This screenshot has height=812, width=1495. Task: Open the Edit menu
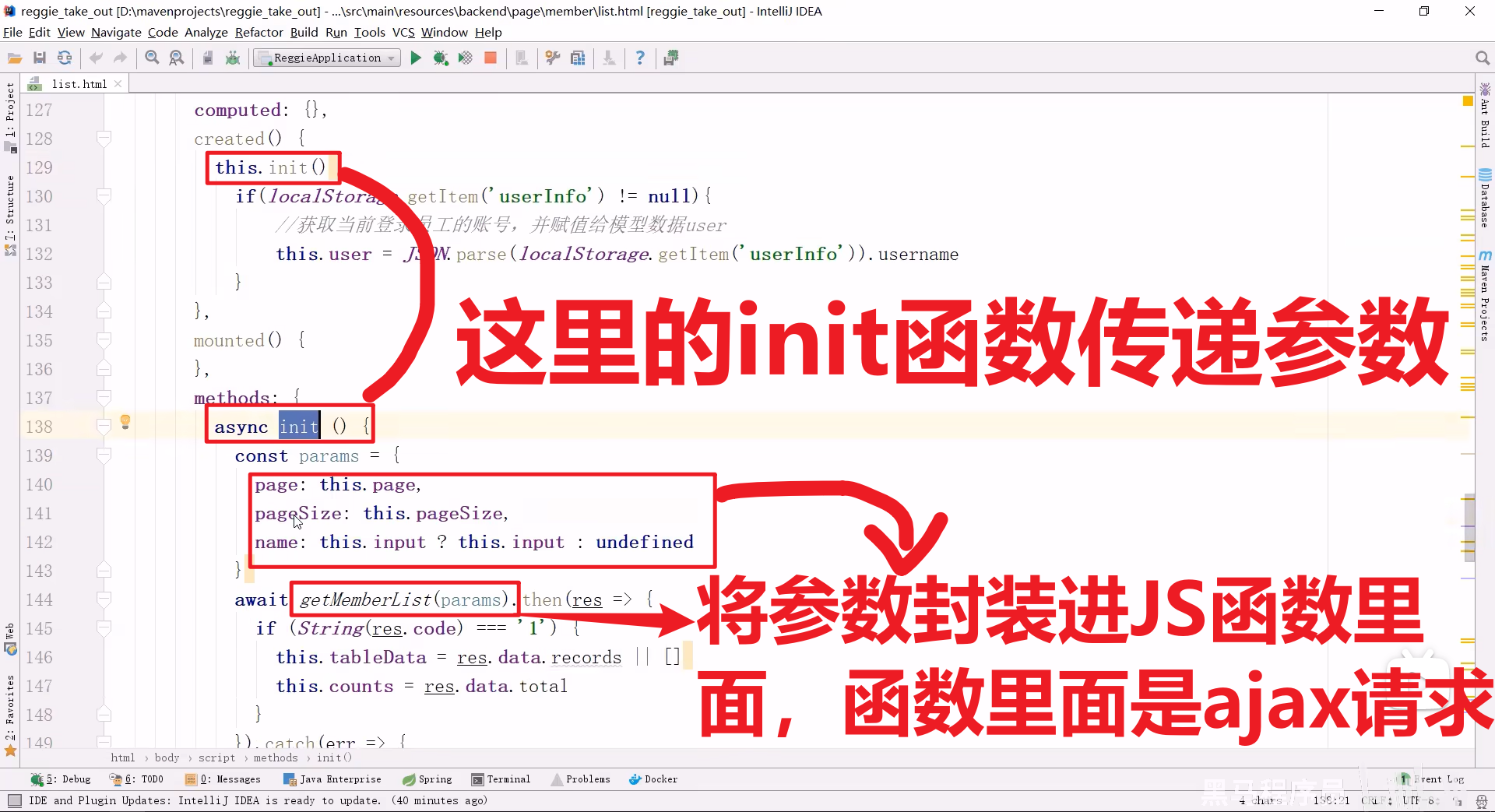pyautogui.click(x=39, y=33)
